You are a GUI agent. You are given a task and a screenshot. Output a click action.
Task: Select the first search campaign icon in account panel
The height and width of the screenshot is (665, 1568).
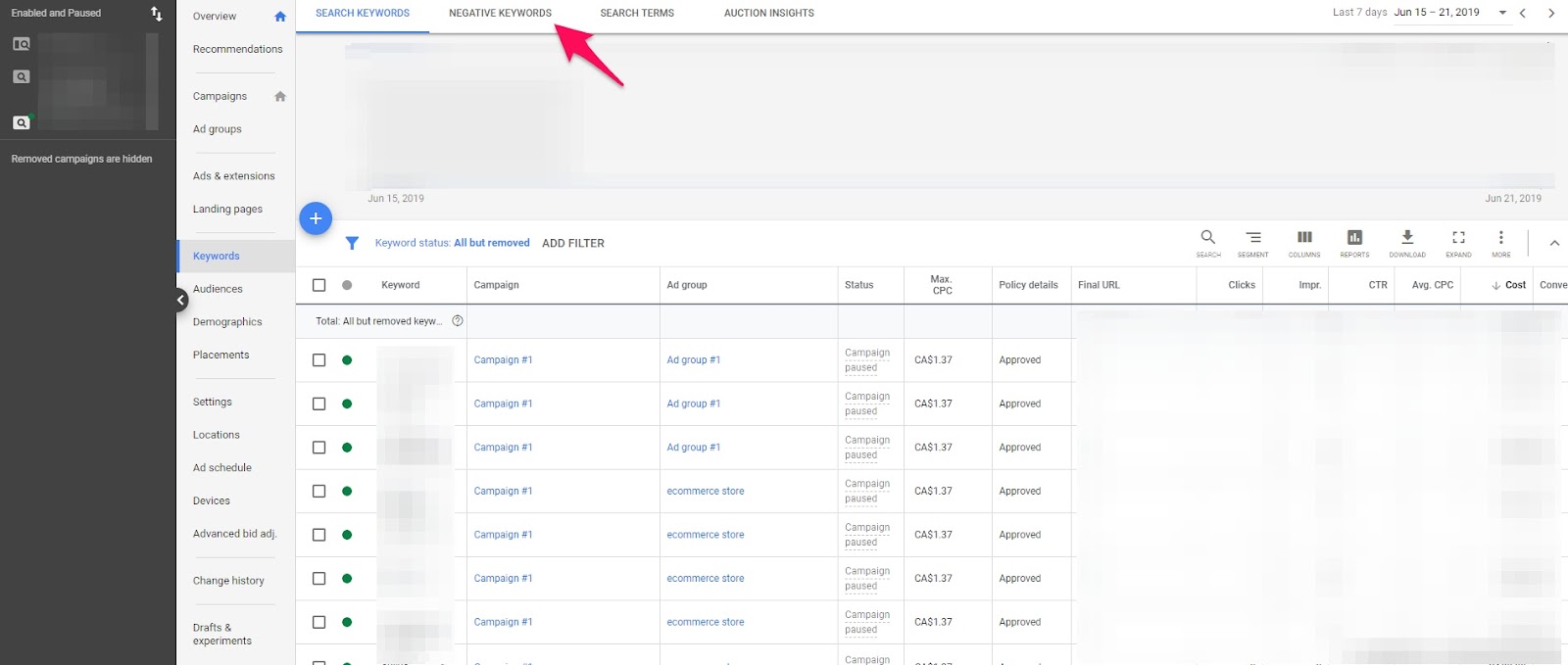(21, 44)
